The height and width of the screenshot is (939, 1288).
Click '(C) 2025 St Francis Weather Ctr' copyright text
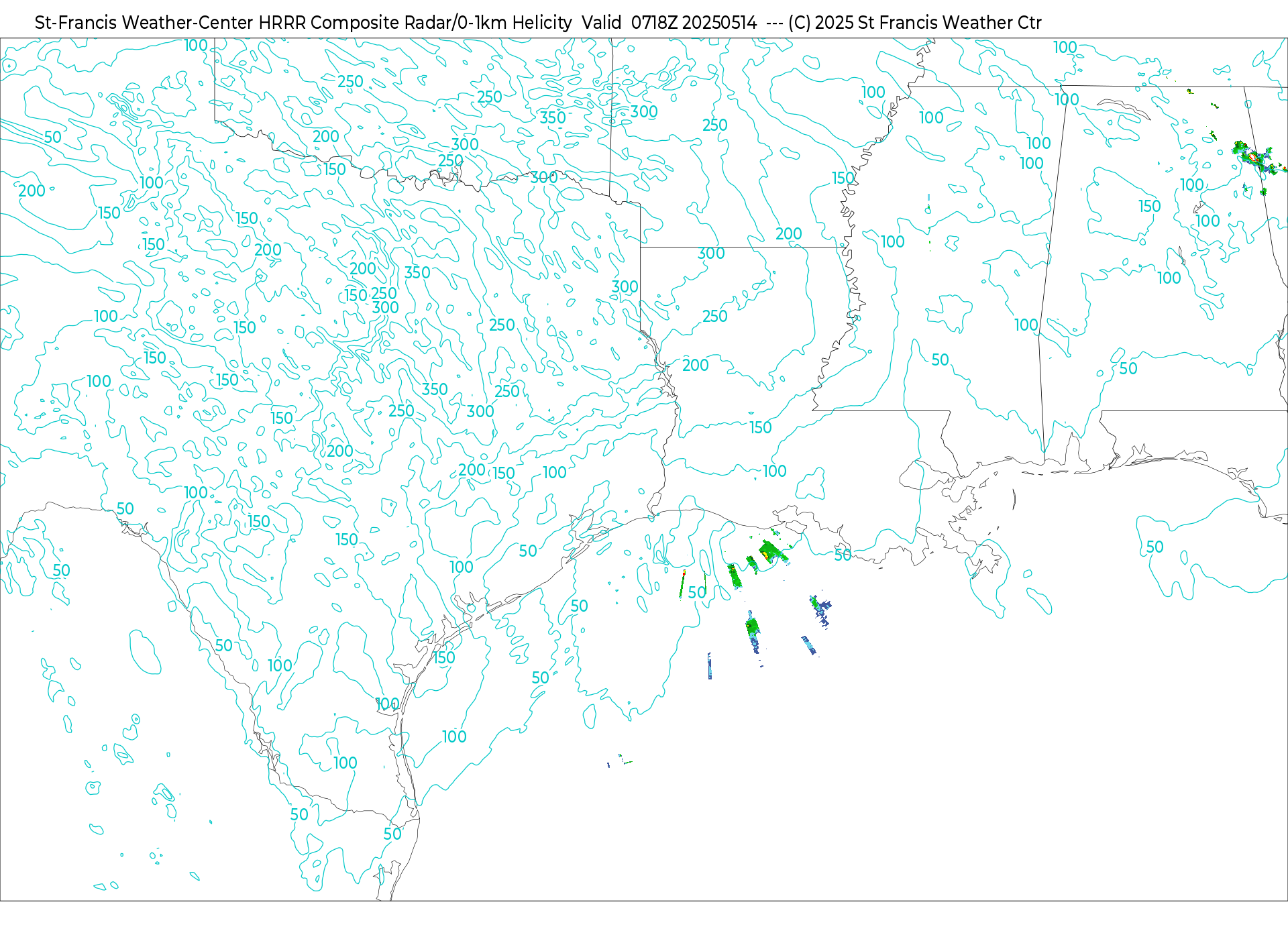[915, 23]
